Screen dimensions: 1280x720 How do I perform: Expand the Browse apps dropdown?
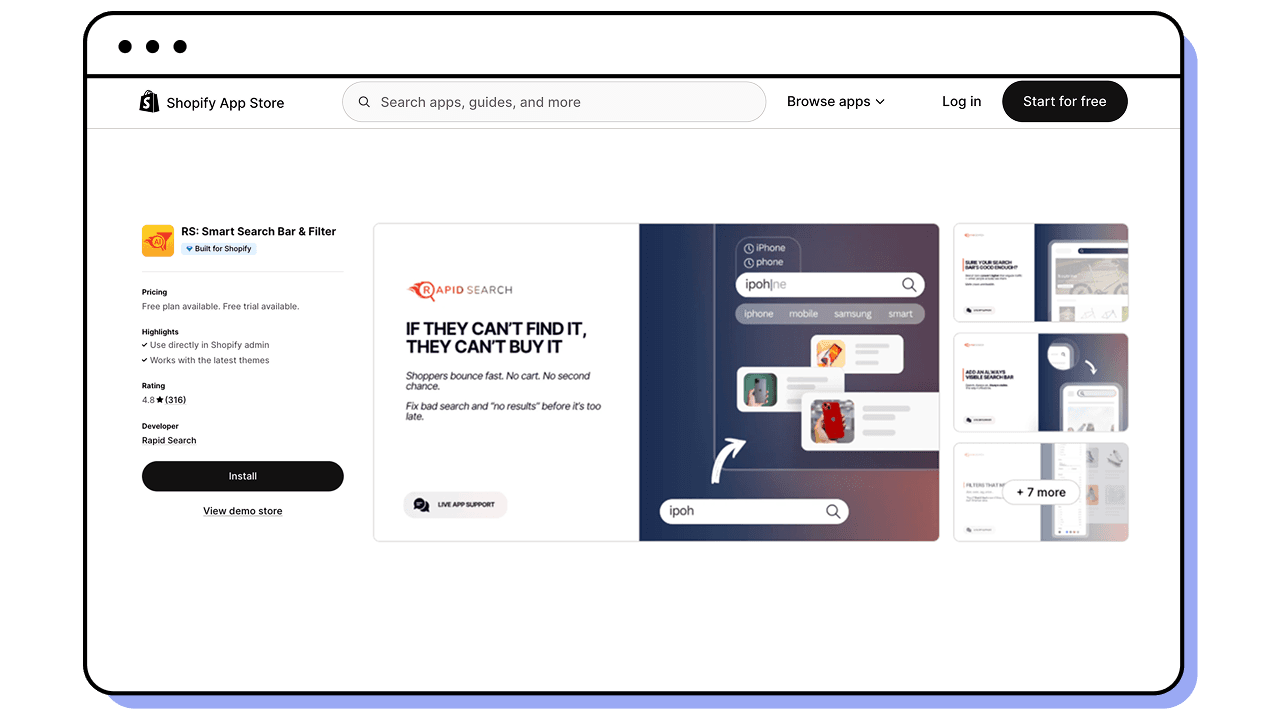[x=836, y=102]
